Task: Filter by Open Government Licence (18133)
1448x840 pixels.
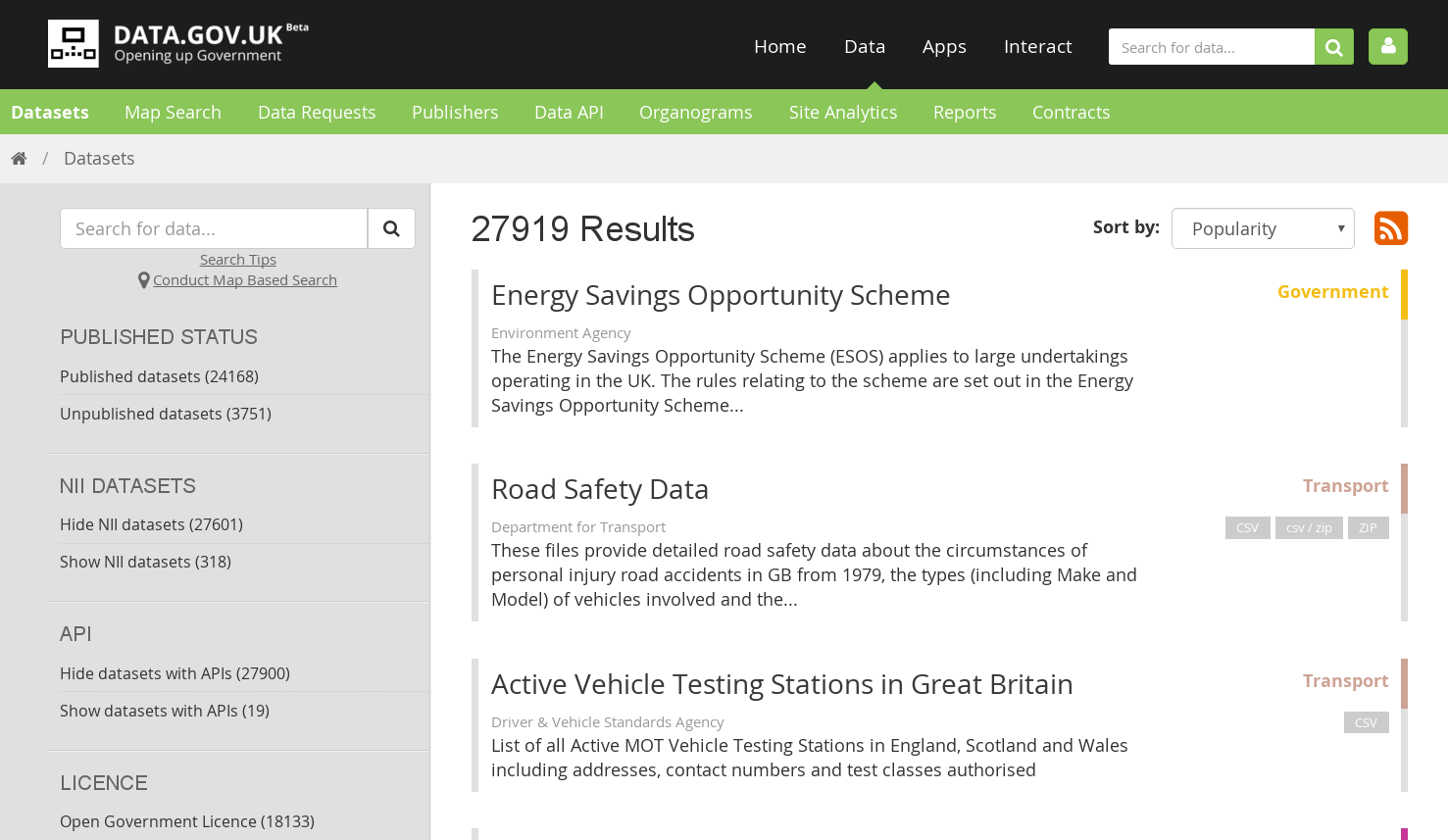Action: [x=187, y=821]
